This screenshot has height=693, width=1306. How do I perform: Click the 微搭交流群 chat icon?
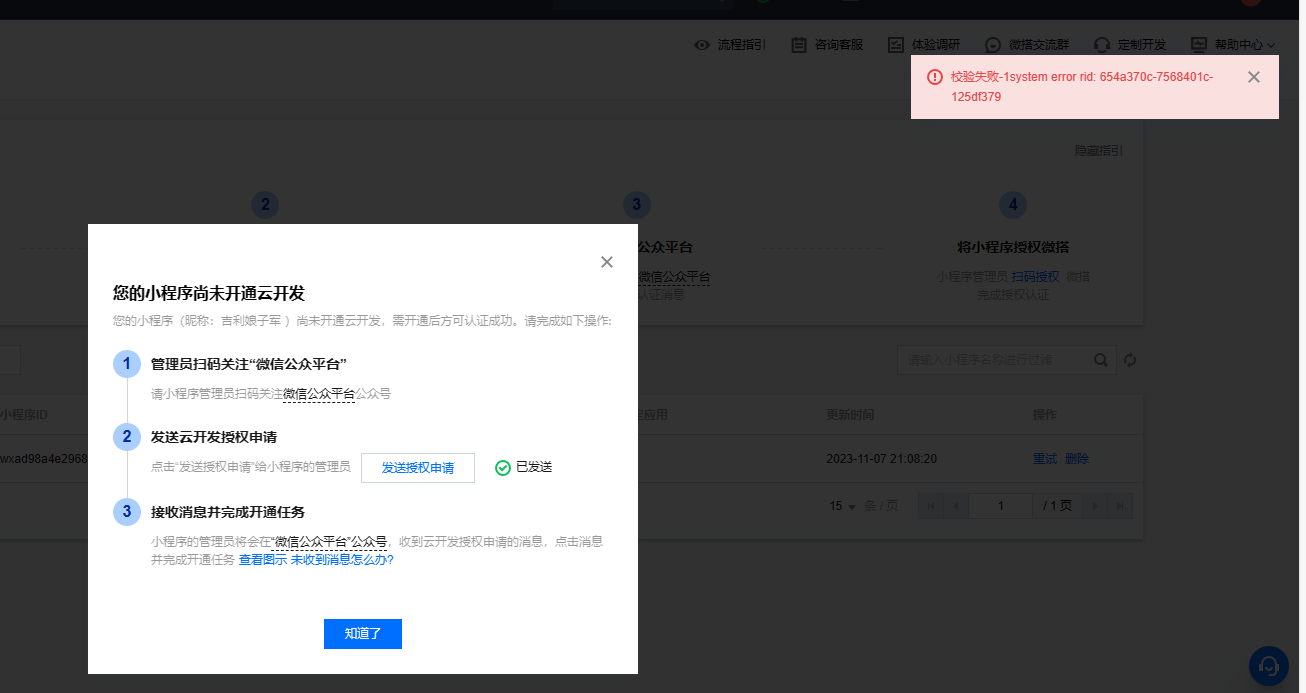(993, 45)
